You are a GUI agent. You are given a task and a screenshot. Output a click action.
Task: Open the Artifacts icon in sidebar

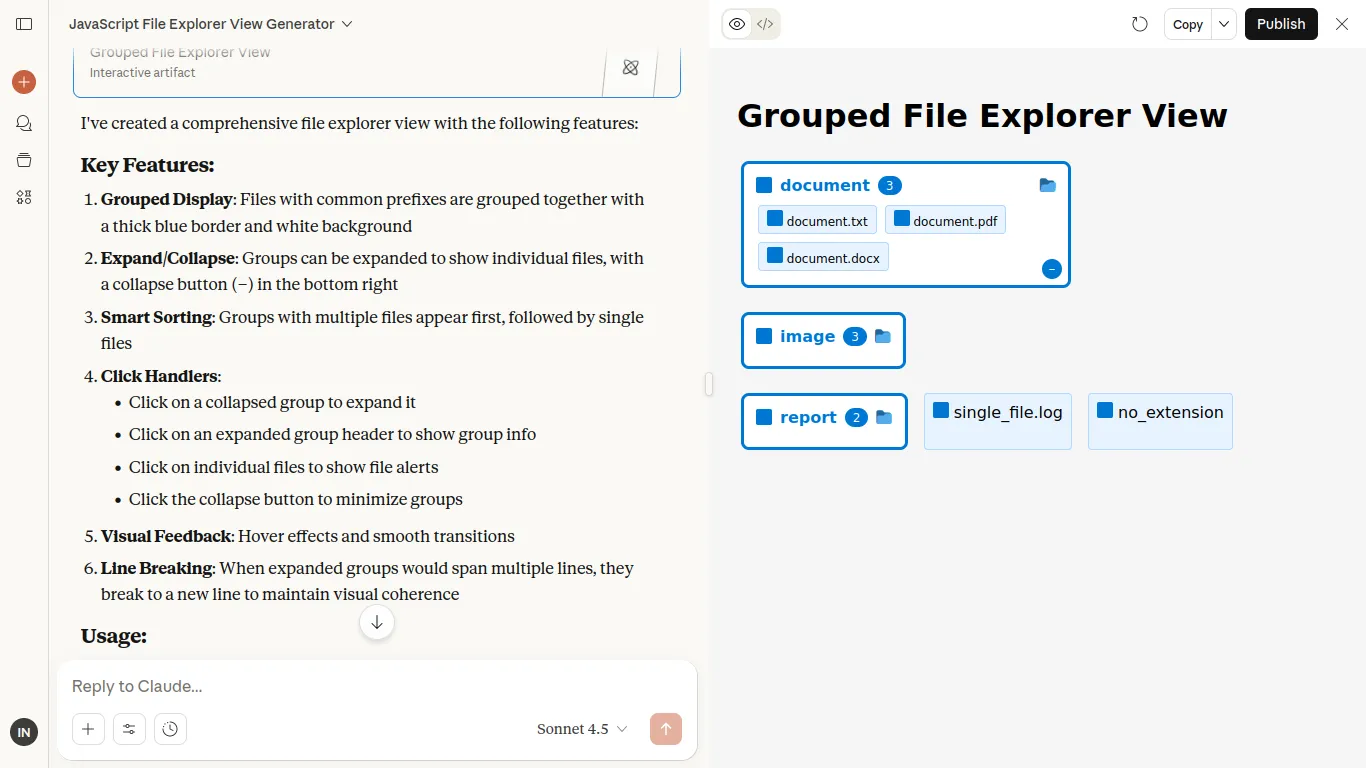click(x=24, y=197)
